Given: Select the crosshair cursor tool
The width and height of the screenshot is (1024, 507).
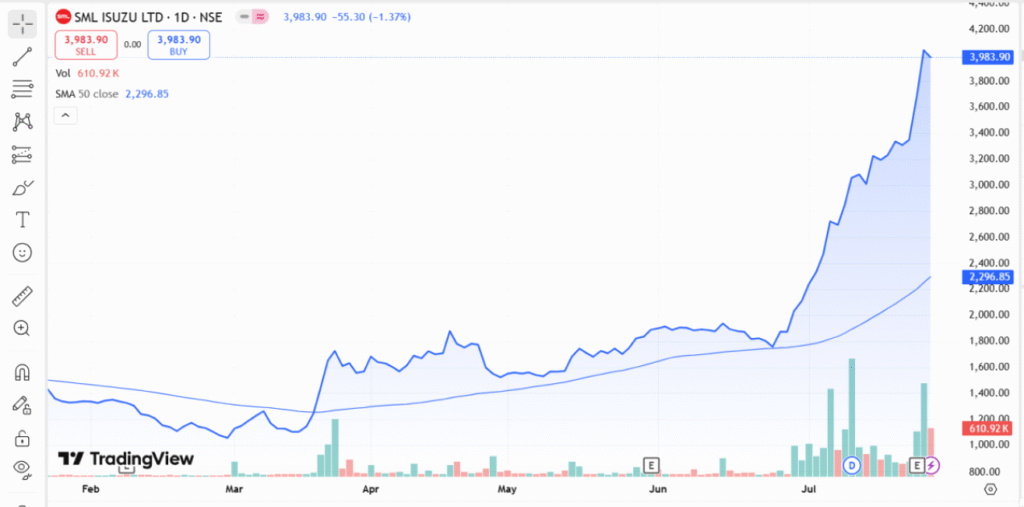Looking at the screenshot, I should pos(22,24).
